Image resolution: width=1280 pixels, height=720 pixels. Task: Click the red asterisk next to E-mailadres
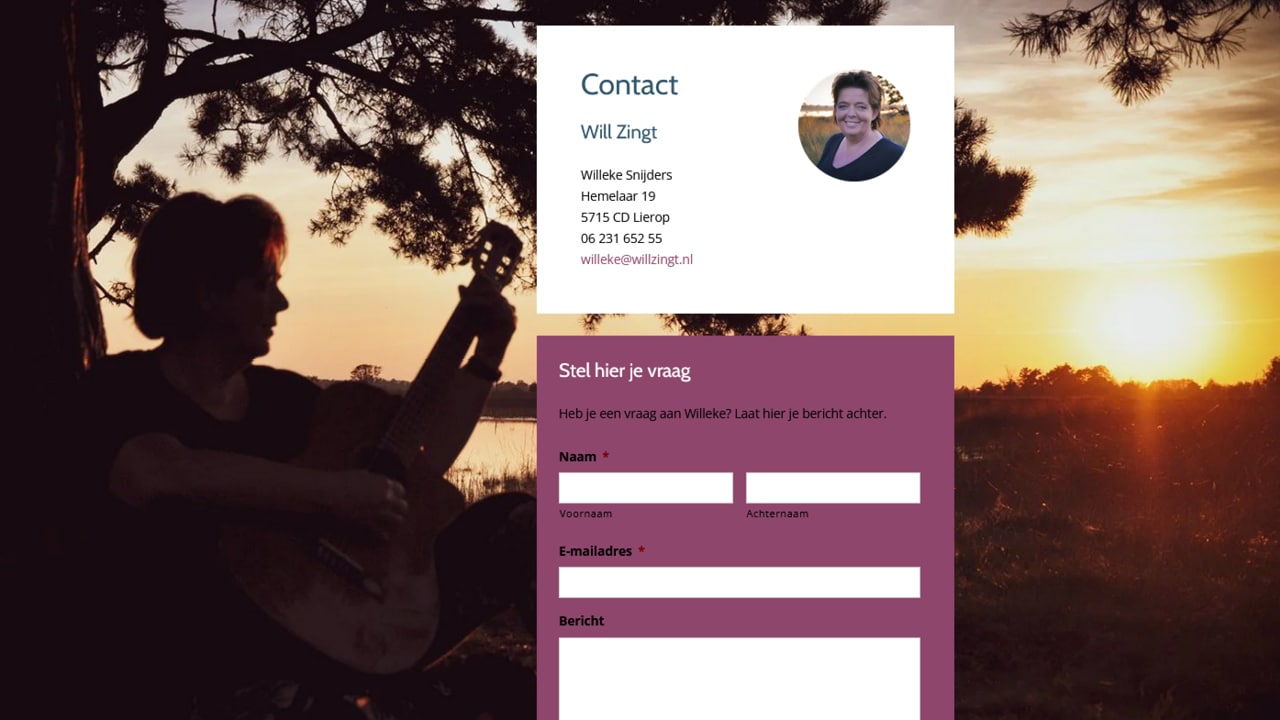[641, 551]
